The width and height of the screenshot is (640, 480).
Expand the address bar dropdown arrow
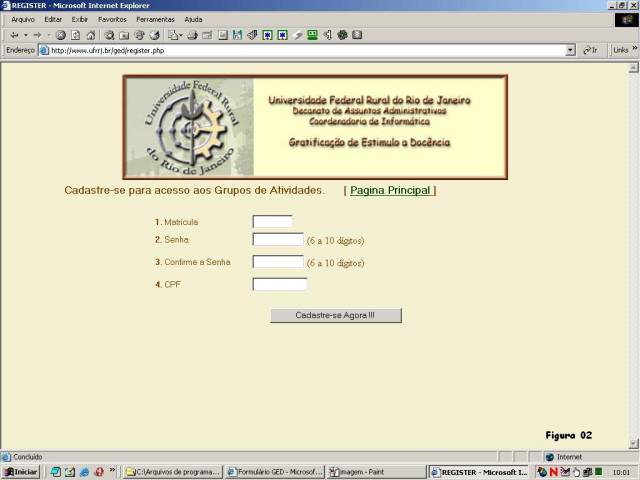[x=571, y=51]
